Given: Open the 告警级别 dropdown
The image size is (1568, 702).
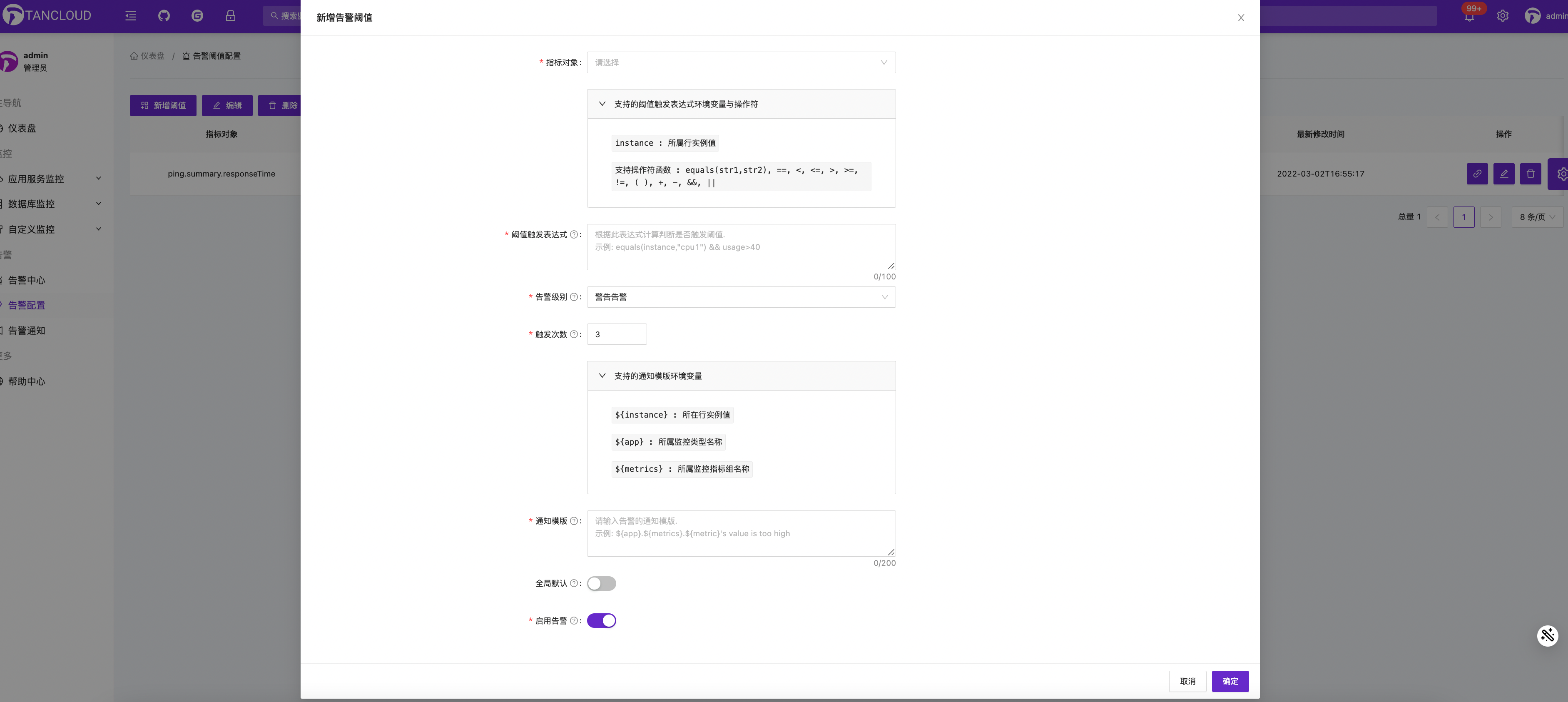Looking at the screenshot, I should coord(740,297).
